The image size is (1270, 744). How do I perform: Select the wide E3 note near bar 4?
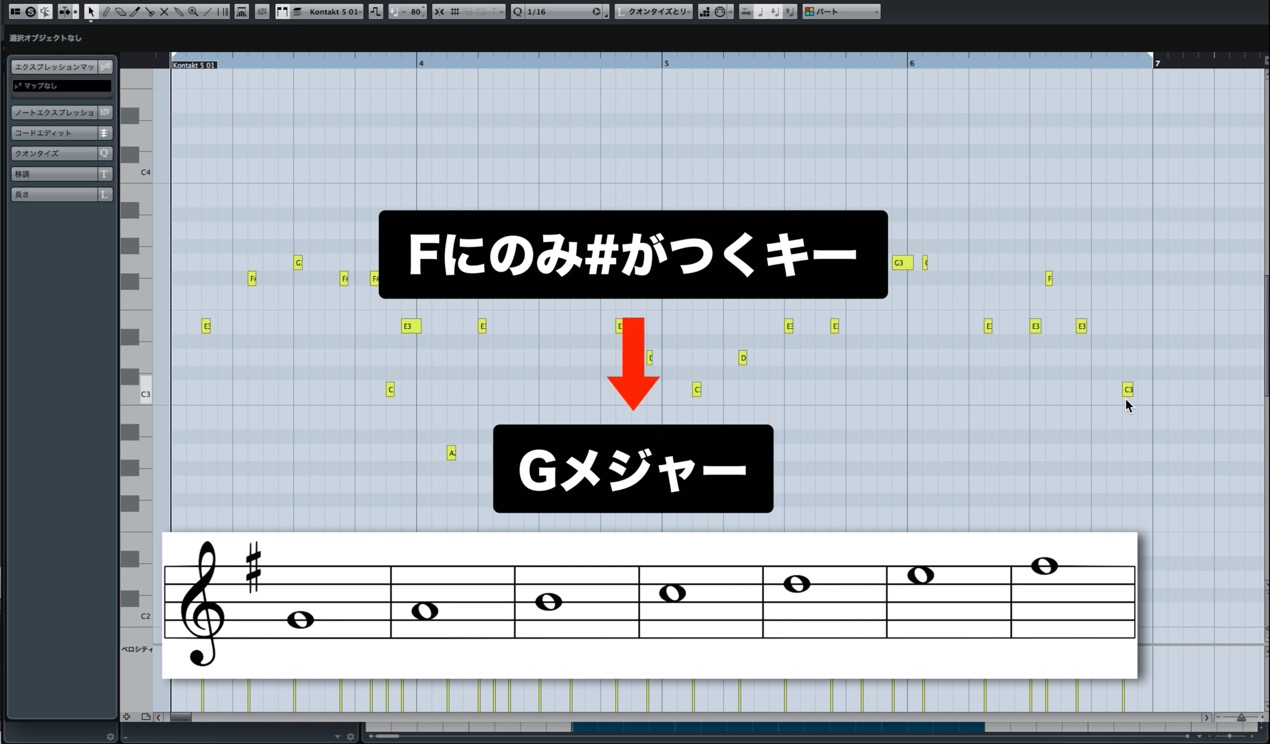[411, 326]
